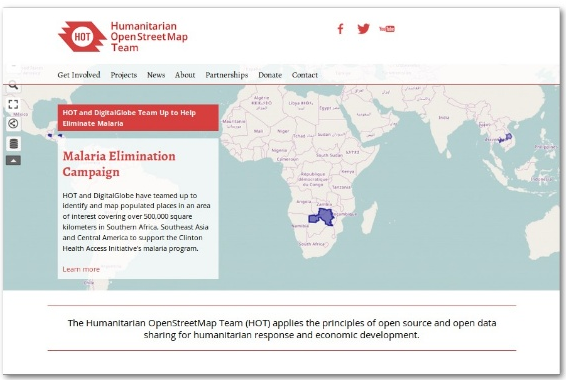
Task: Open HOT's Twitter page icon
Action: click(363, 29)
